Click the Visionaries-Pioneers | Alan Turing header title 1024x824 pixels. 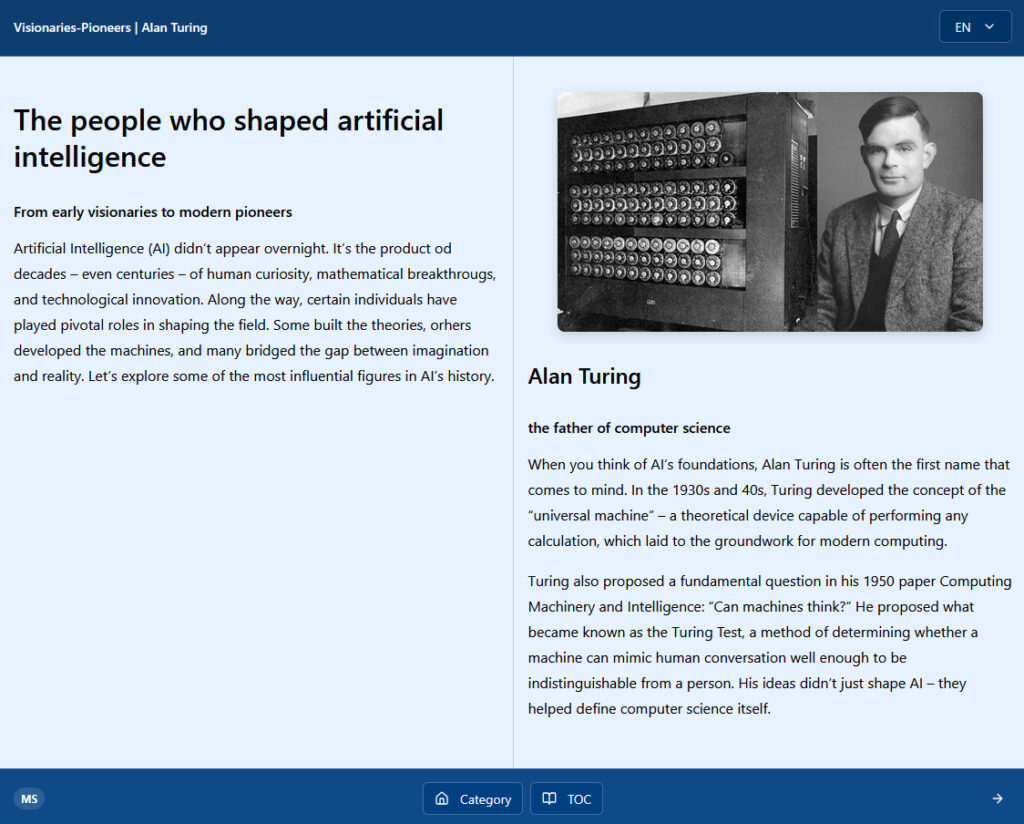[x=110, y=27]
